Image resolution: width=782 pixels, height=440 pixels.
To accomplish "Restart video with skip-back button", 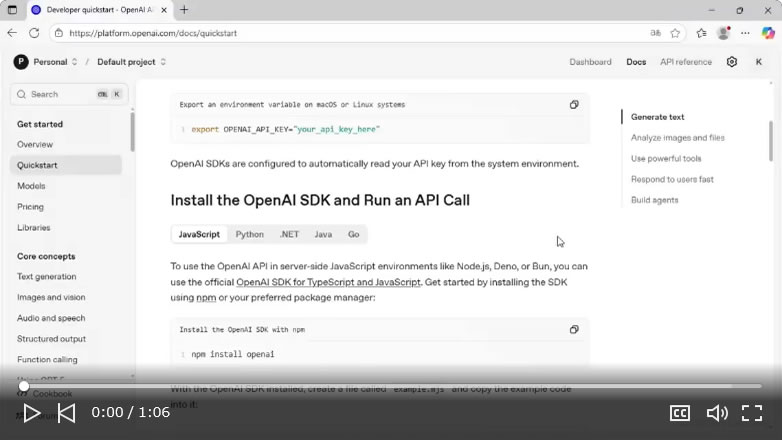I will pos(66,413).
